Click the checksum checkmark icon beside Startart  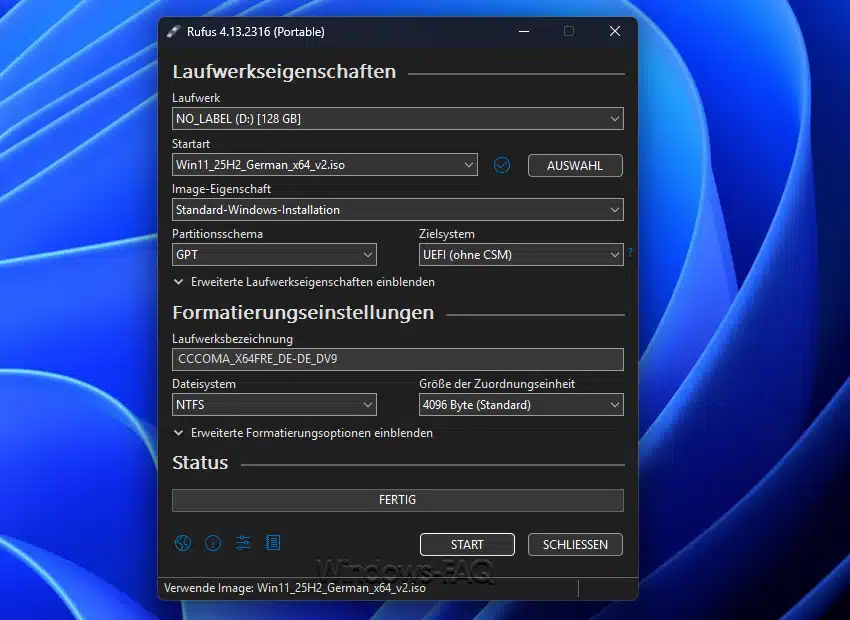point(502,165)
